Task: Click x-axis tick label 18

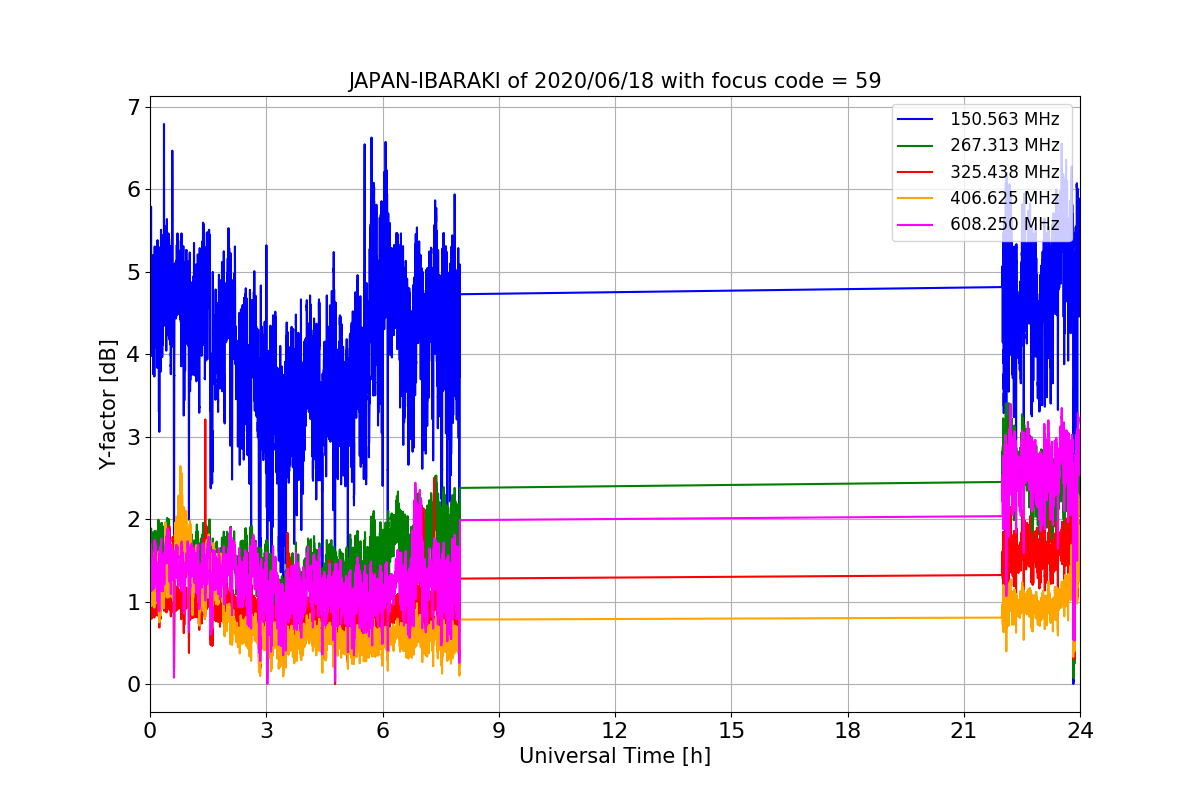Action: [847, 731]
